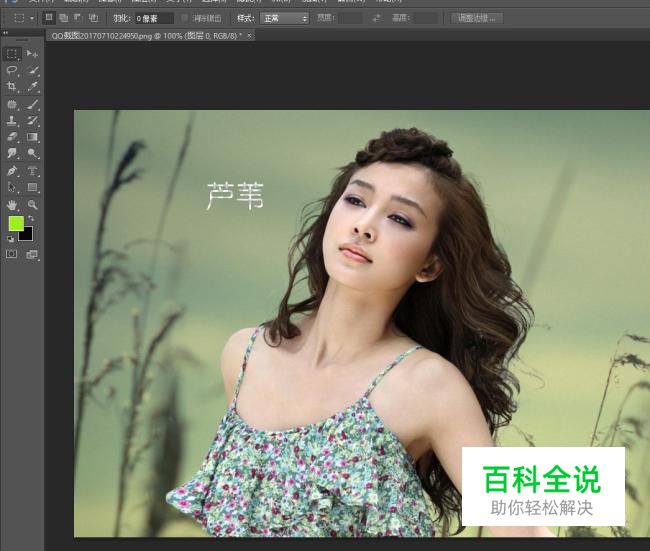Image resolution: width=650 pixels, height=551 pixels.
Task: Select the Move tool
Action: click(x=32, y=54)
